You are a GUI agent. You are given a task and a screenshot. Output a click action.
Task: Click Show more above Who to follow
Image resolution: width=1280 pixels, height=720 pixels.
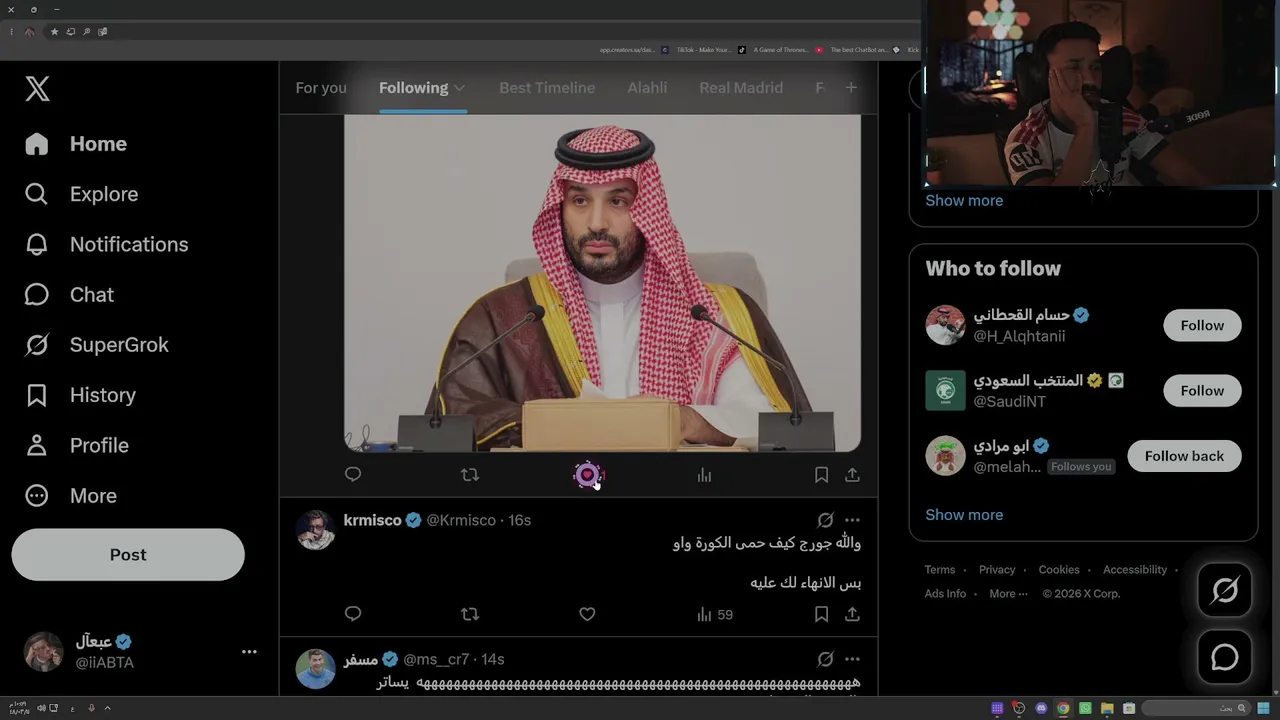click(x=964, y=200)
